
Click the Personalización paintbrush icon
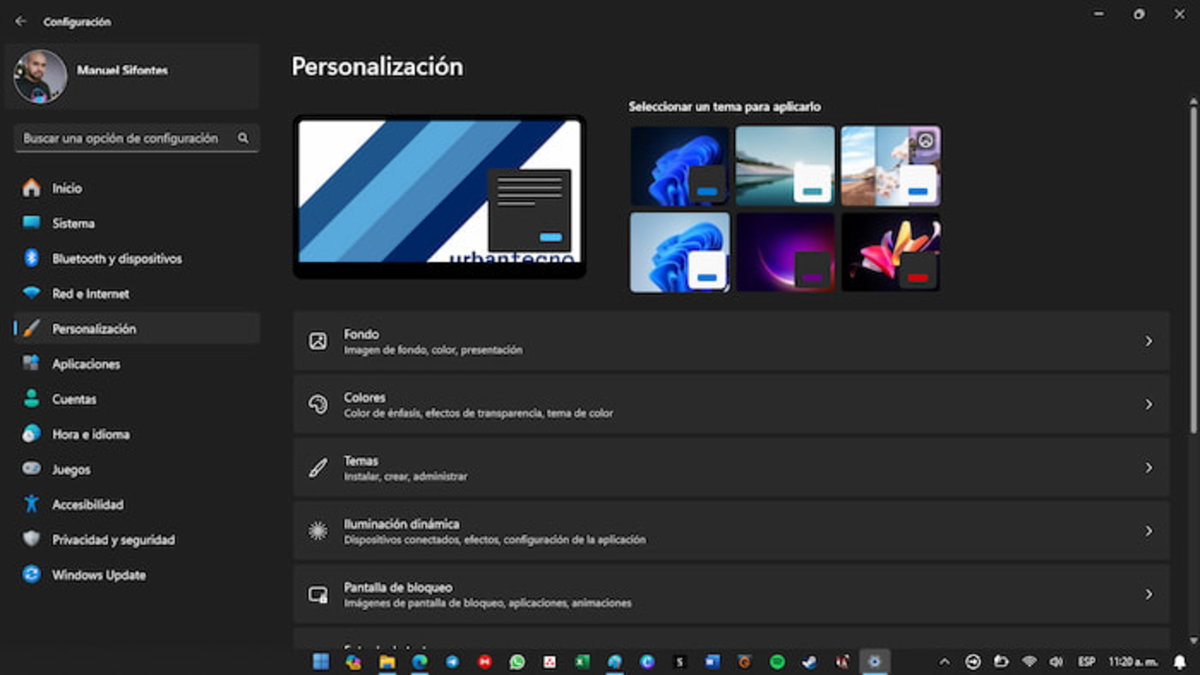[x=32, y=329]
